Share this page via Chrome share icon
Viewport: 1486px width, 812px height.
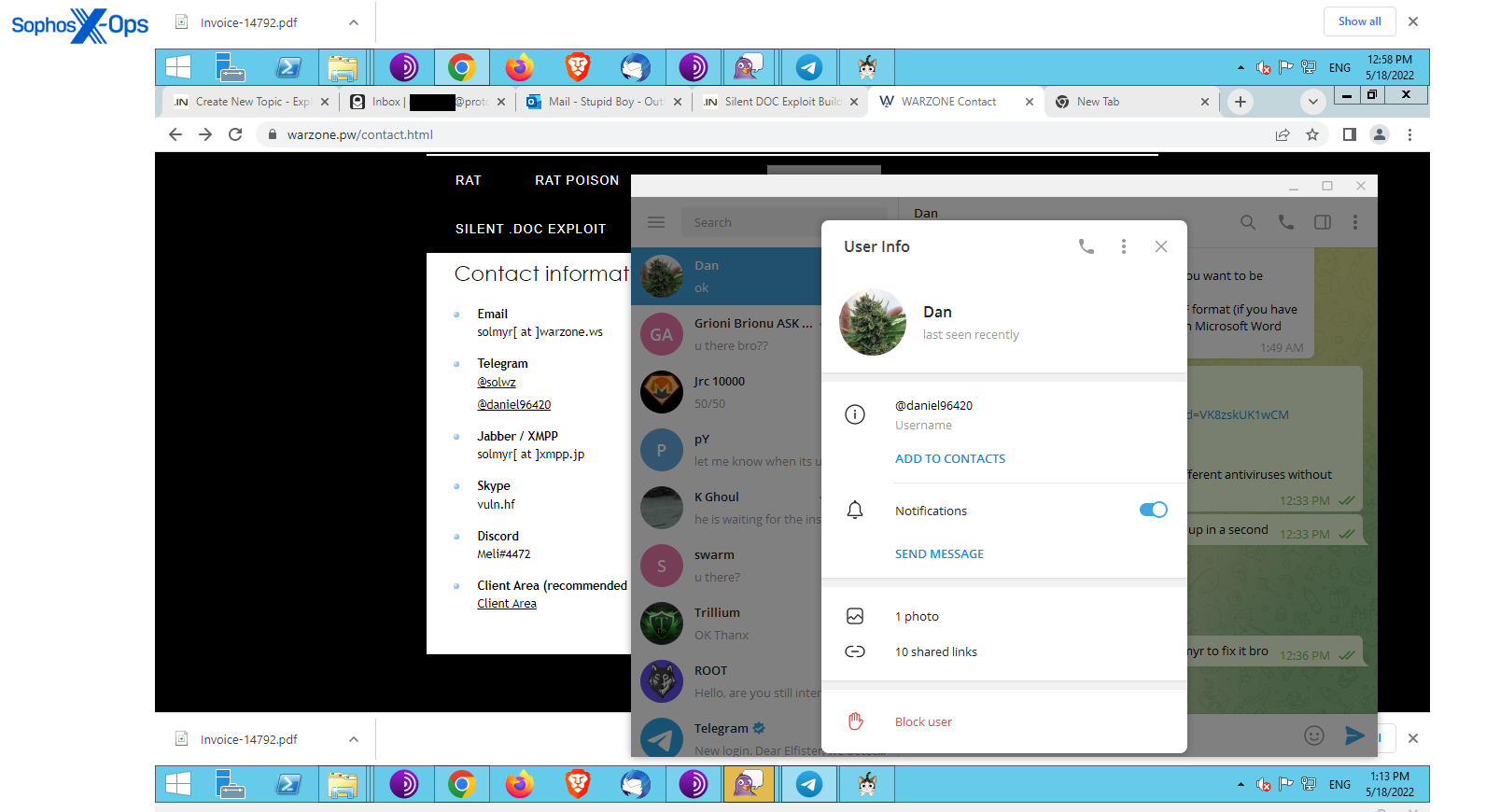(1283, 134)
